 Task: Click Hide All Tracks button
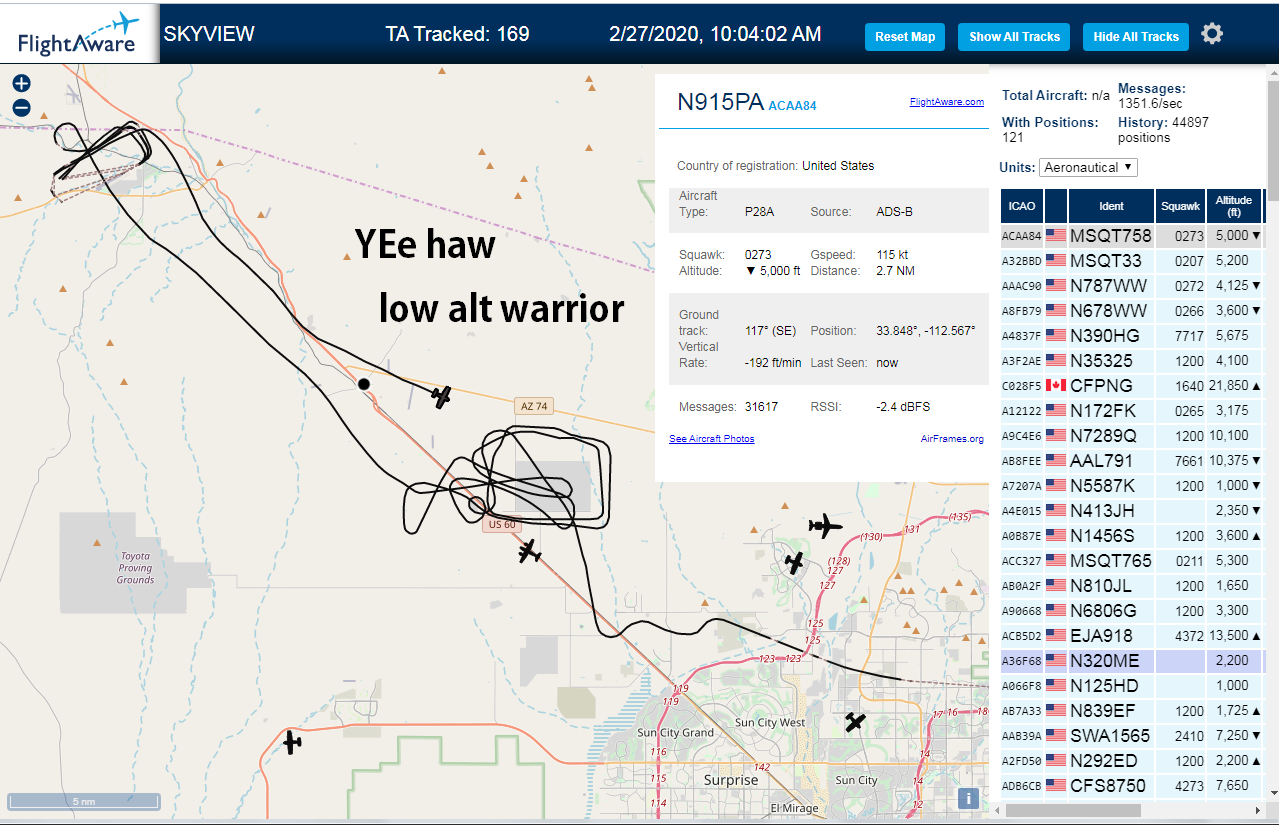pos(1136,37)
